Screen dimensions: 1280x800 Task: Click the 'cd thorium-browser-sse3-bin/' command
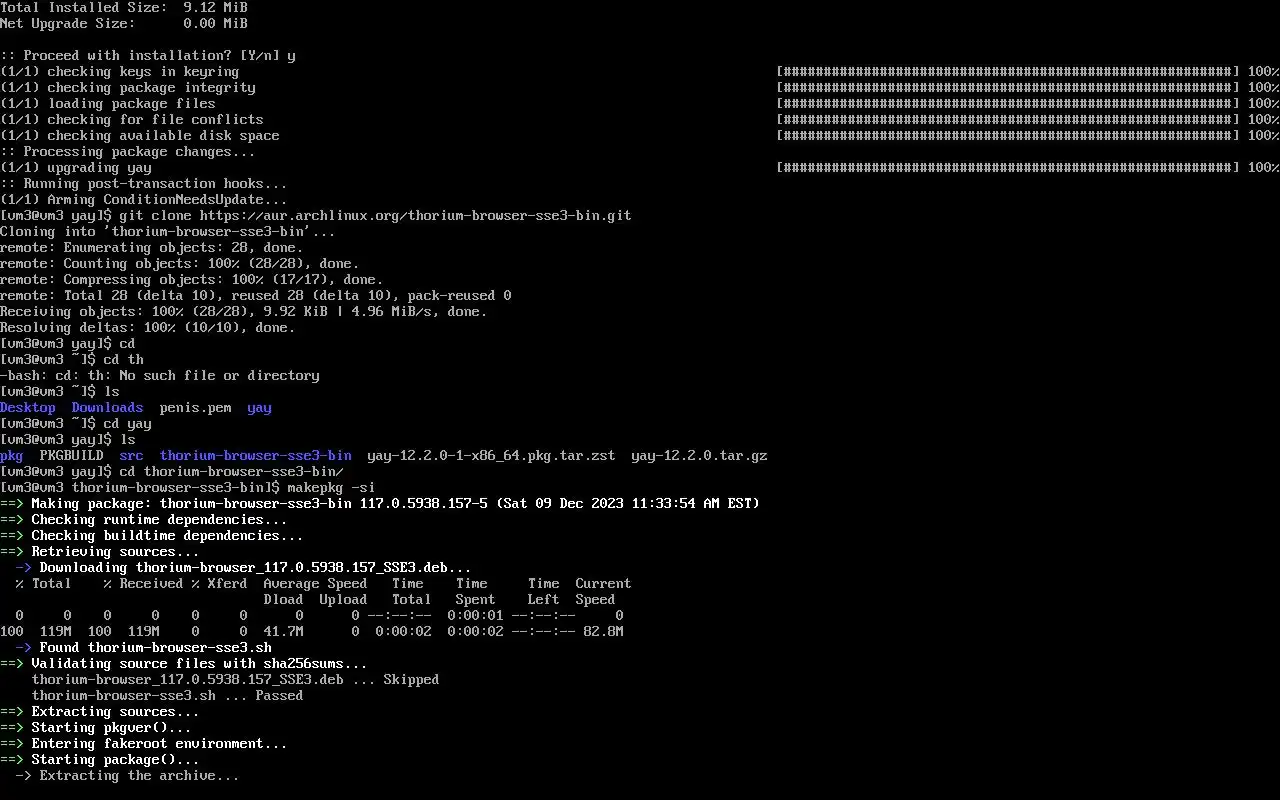(232, 471)
